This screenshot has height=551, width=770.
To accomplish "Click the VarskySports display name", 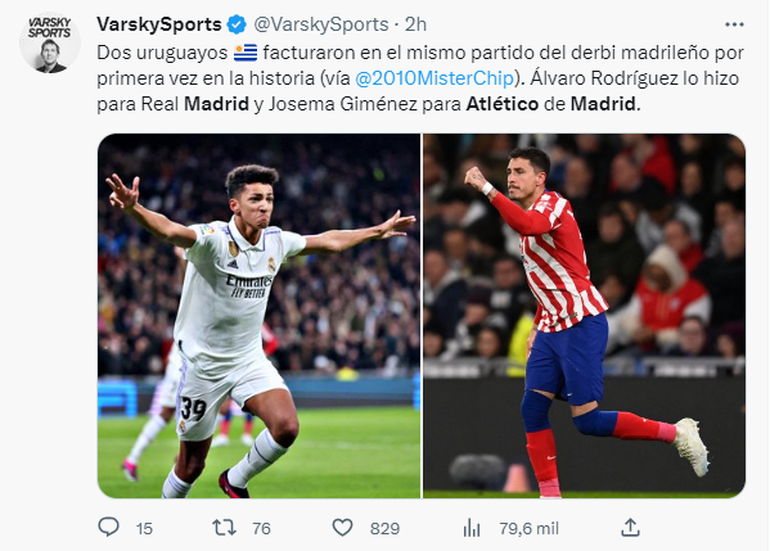I will pyautogui.click(x=159, y=24).
